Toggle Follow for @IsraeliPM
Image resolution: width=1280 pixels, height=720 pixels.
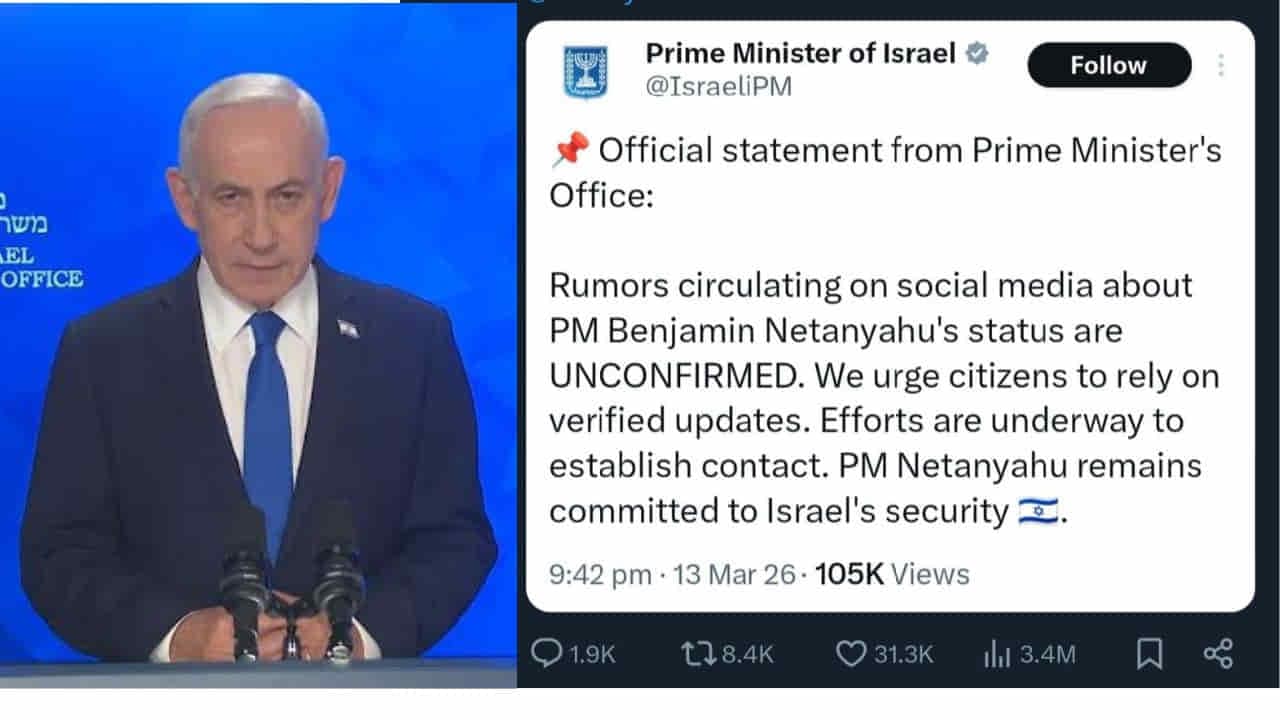coord(1108,64)
